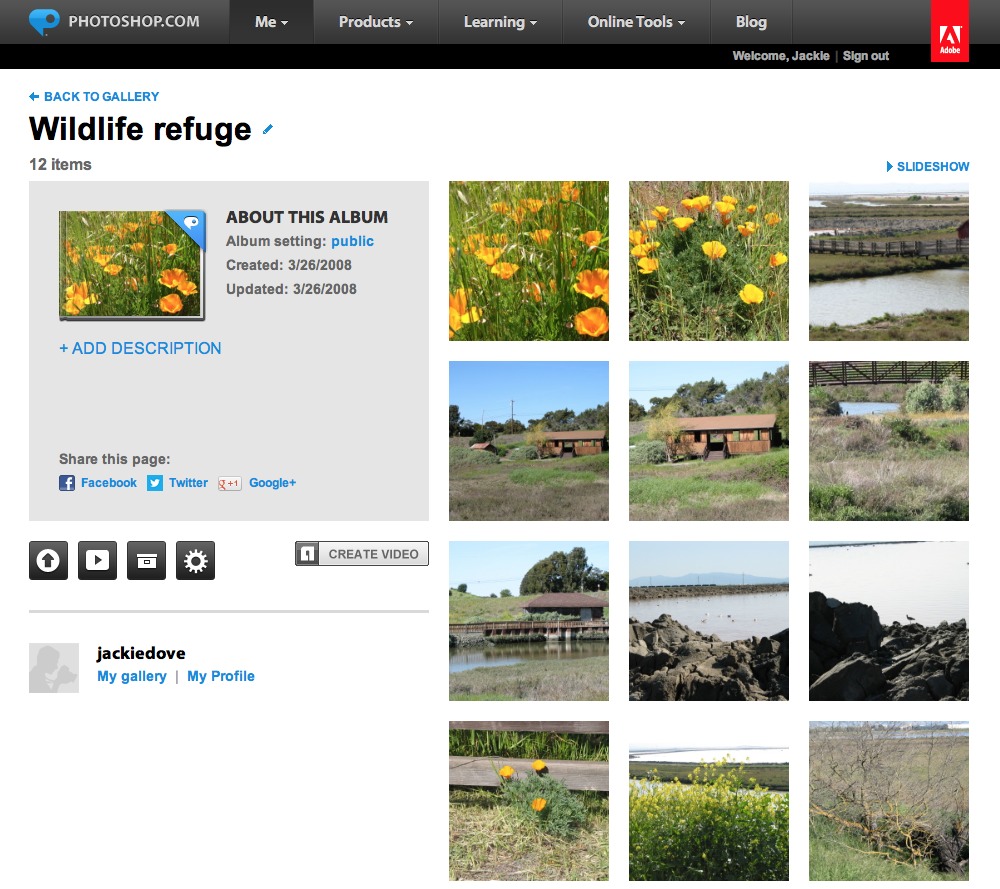Open the Me dropdown menu

271,22
